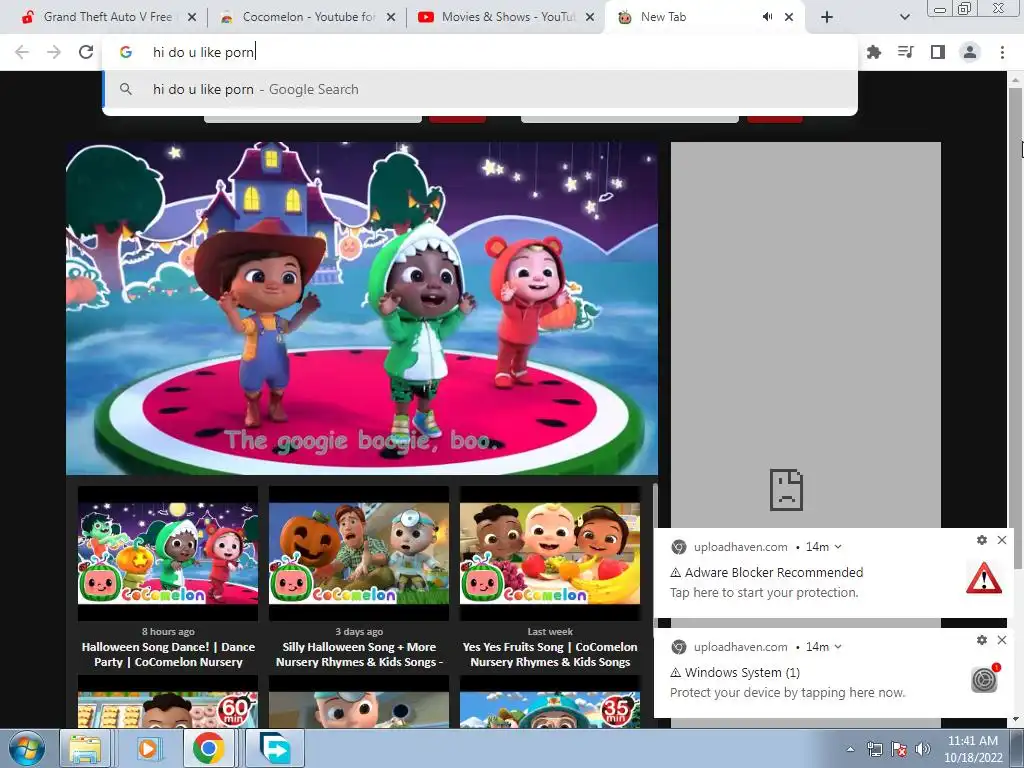The image size is (1024, 768).
Task: Open a new tab with plus button
Action: [827, 17]
